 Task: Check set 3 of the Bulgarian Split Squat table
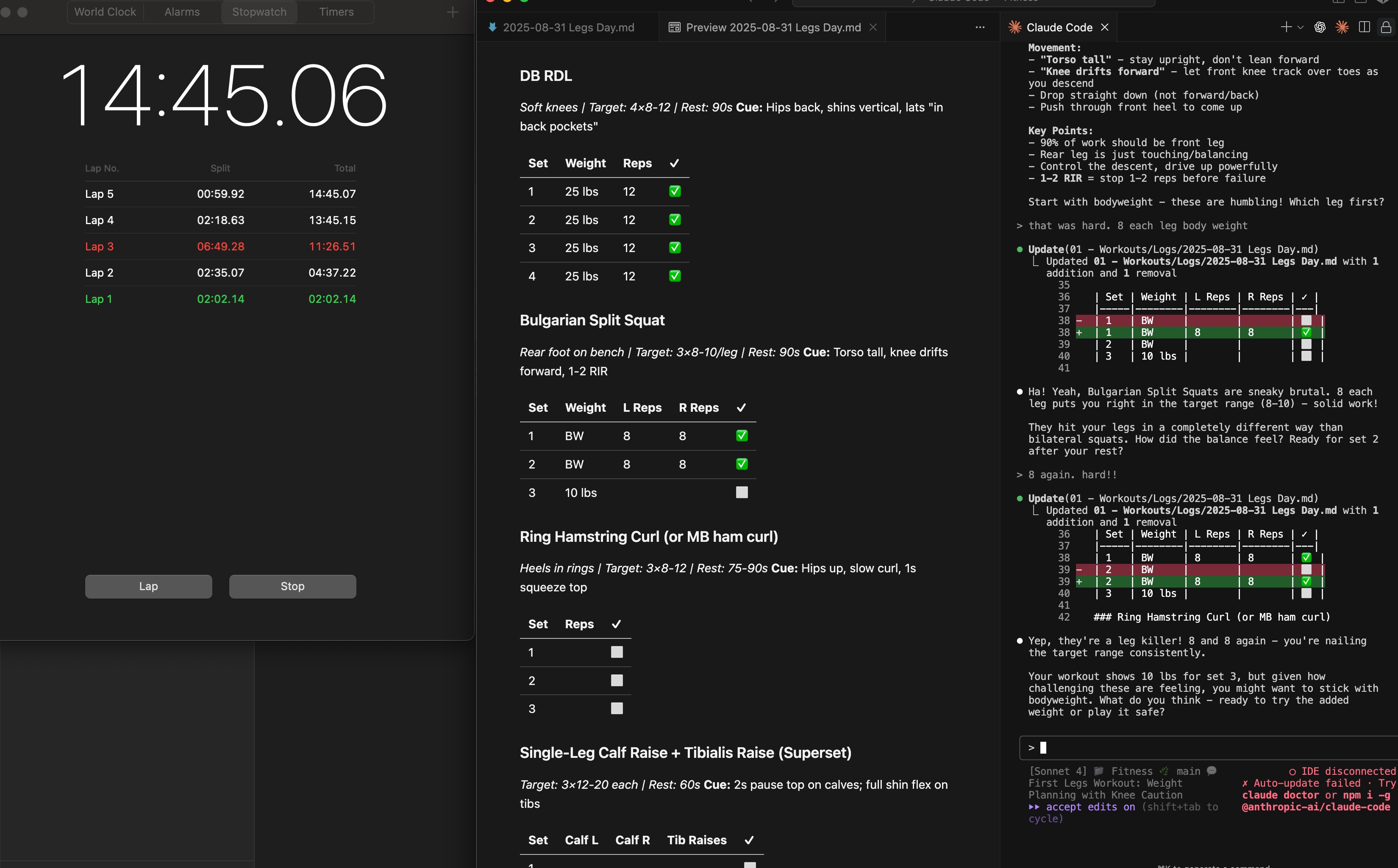[x=741, y=492]
